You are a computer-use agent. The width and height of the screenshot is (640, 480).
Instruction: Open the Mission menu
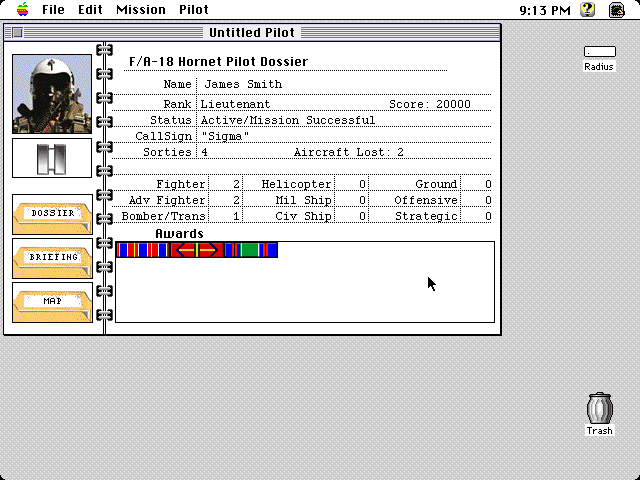pyautogui.click(x=141, y=9)
